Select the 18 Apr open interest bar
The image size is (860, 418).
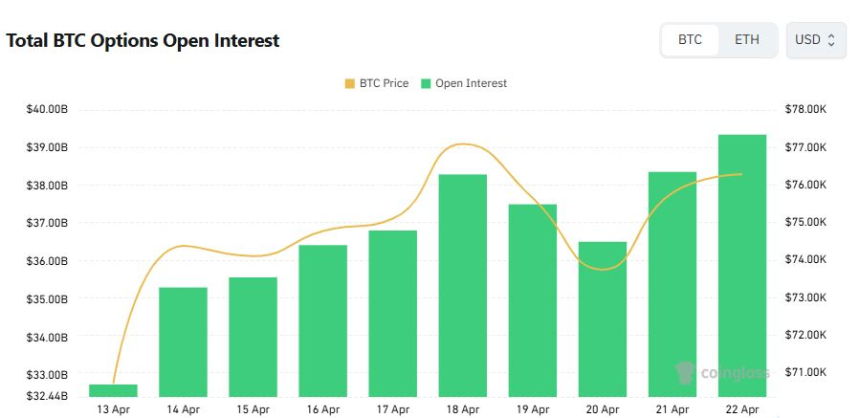tap(463, 285)
